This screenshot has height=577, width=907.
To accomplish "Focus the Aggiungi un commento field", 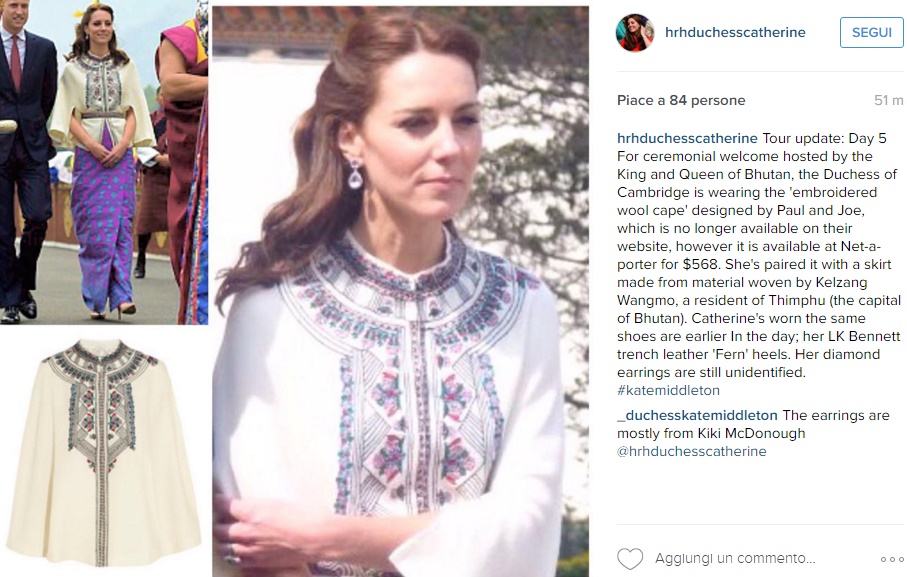I will pyautogui.click(x=735, y=558).
